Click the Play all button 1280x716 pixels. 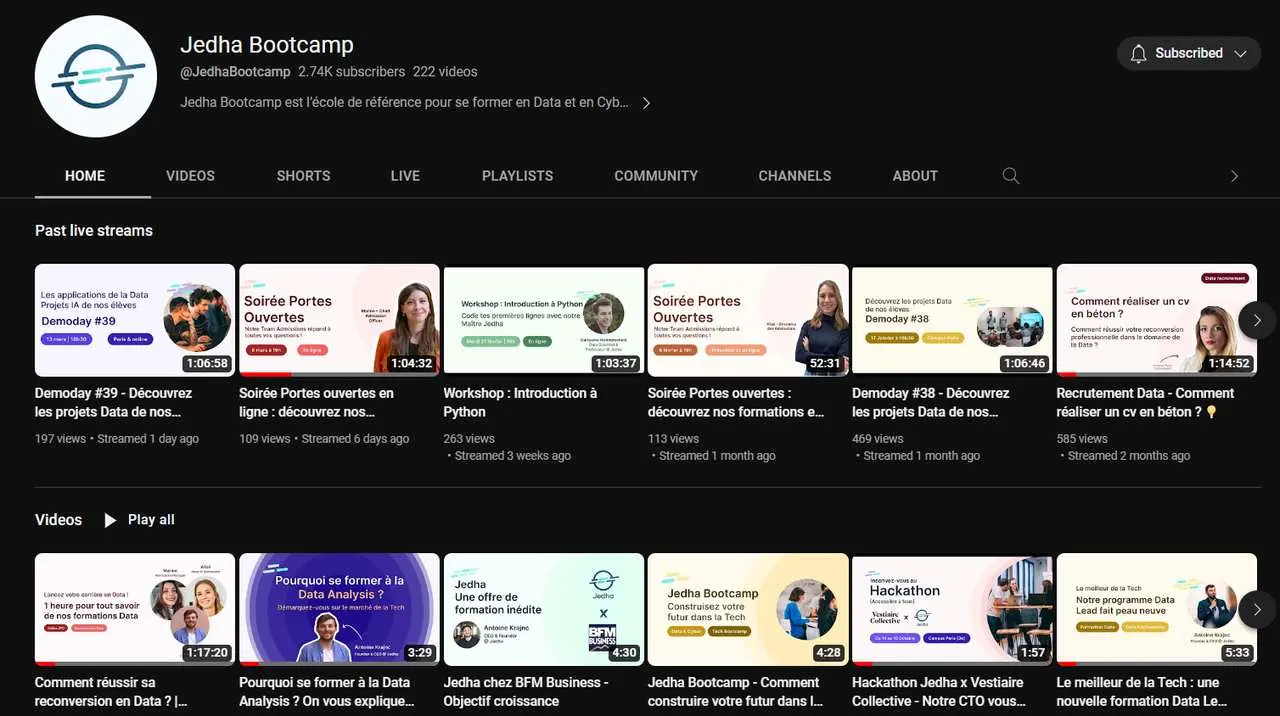click(x=139, y=520)
